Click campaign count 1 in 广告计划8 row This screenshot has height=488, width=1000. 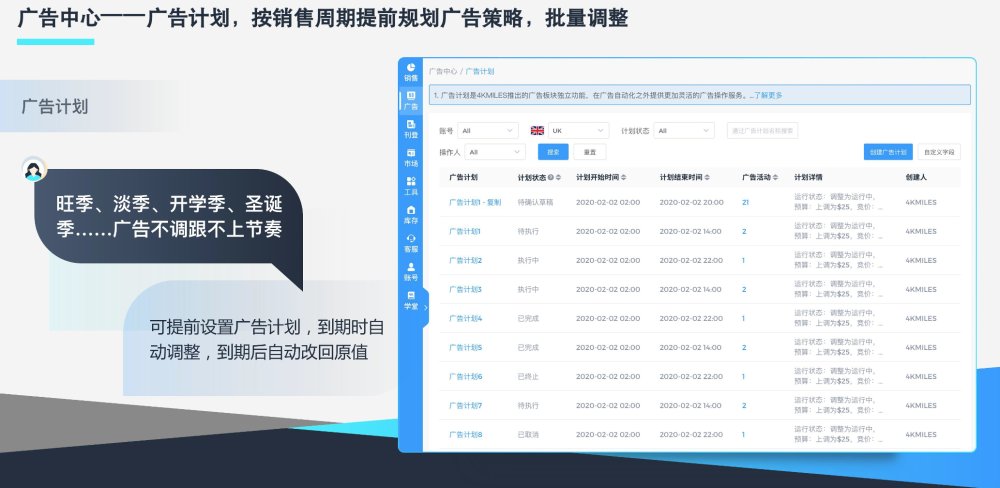[x=744, y=434]
